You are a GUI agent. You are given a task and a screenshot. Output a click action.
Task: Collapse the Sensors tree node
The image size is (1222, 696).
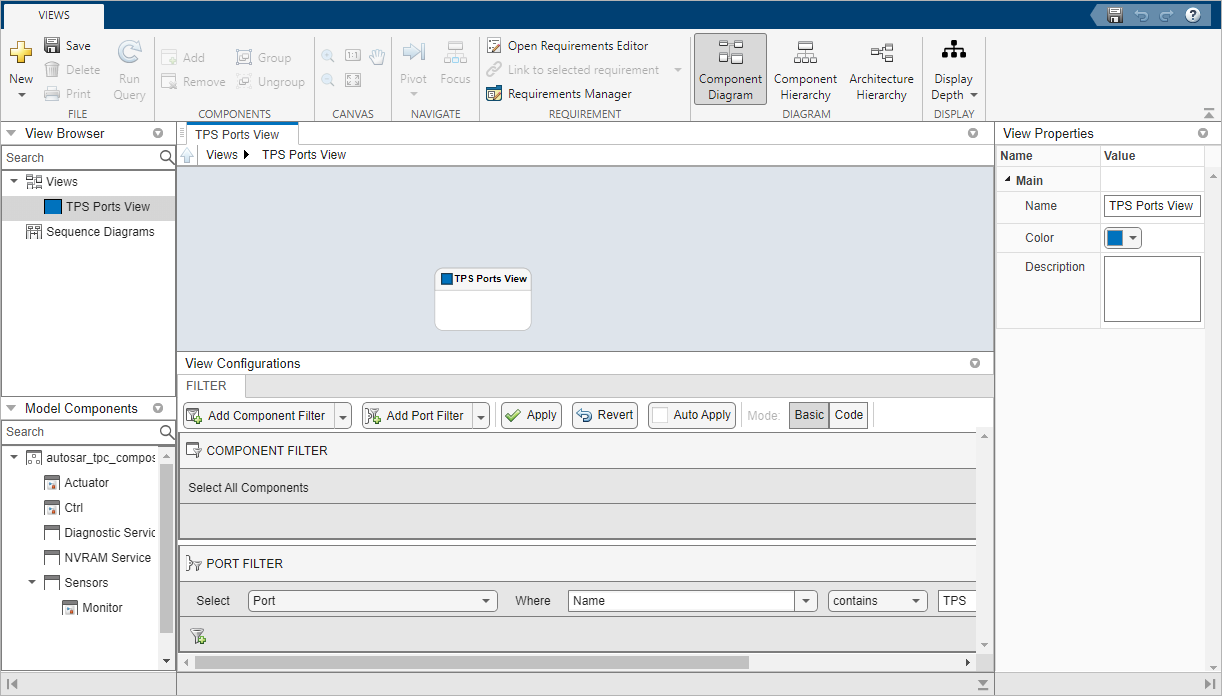click(x=32, y=582)
